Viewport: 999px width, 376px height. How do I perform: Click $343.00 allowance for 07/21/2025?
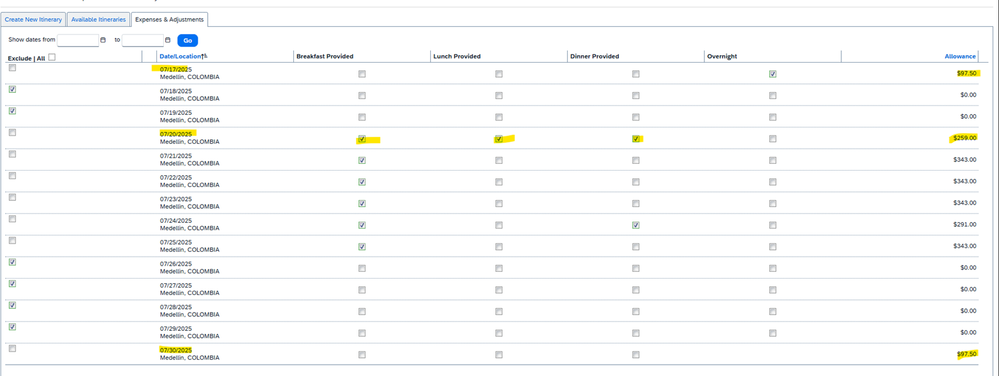965,159
